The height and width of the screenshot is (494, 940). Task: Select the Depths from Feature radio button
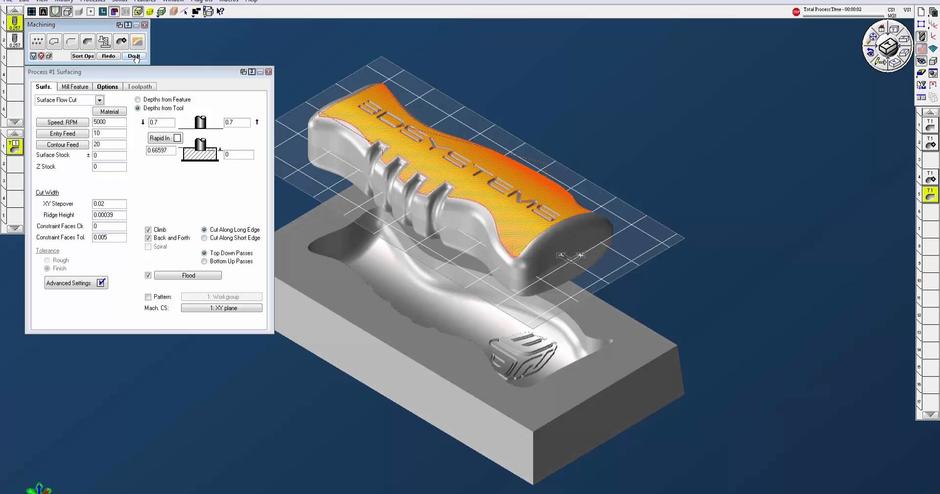[138, 100]
